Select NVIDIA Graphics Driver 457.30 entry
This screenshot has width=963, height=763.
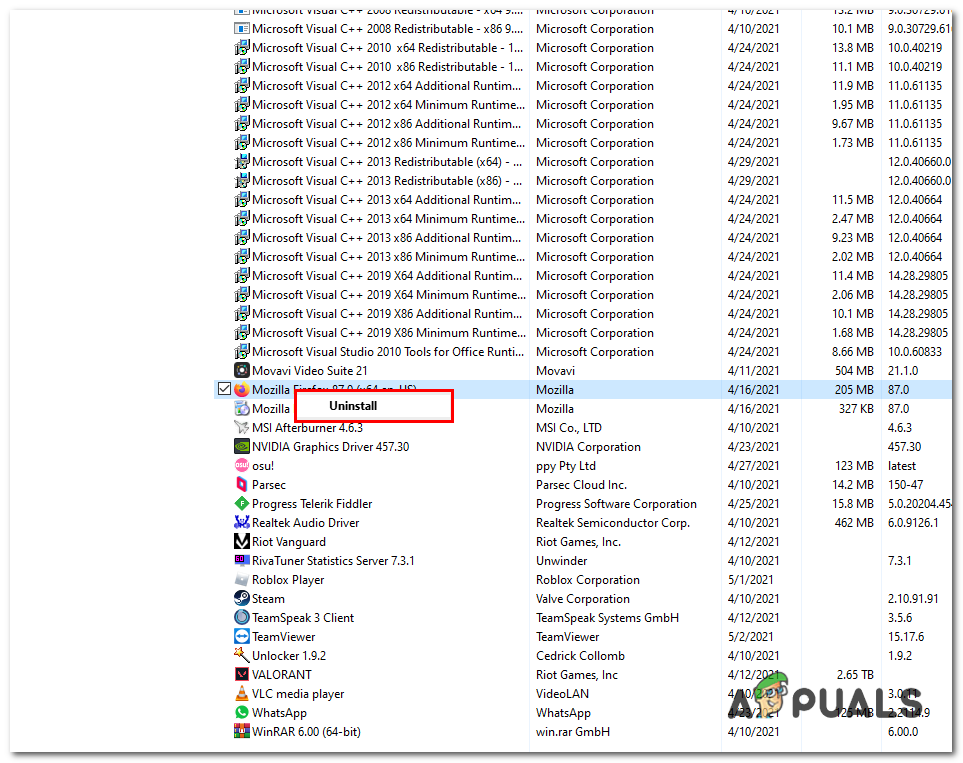pyautogui.click(x=330, y=447)
